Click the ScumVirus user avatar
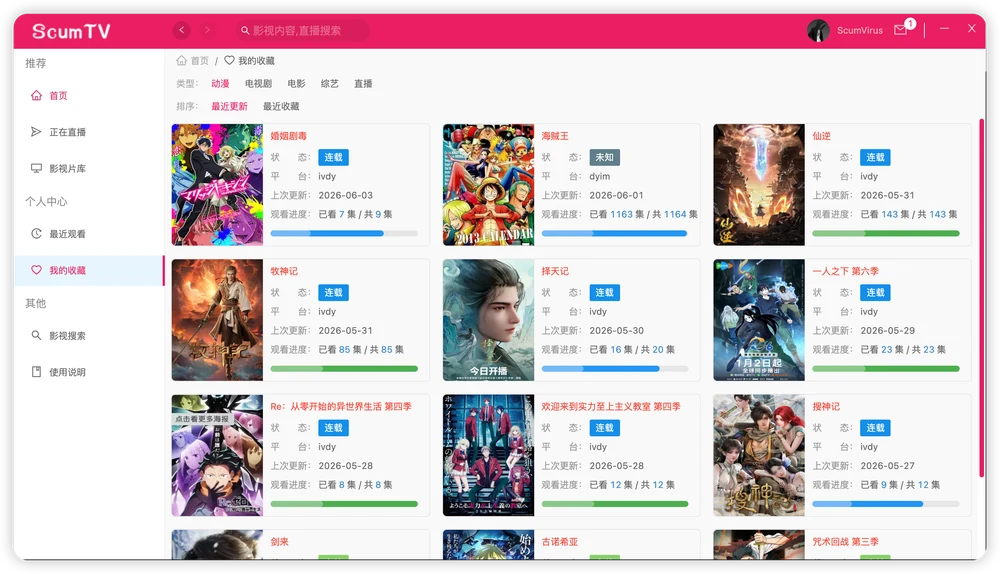Image resolution: width=1000 pixels, height=574 pixels. pos(818,30)
